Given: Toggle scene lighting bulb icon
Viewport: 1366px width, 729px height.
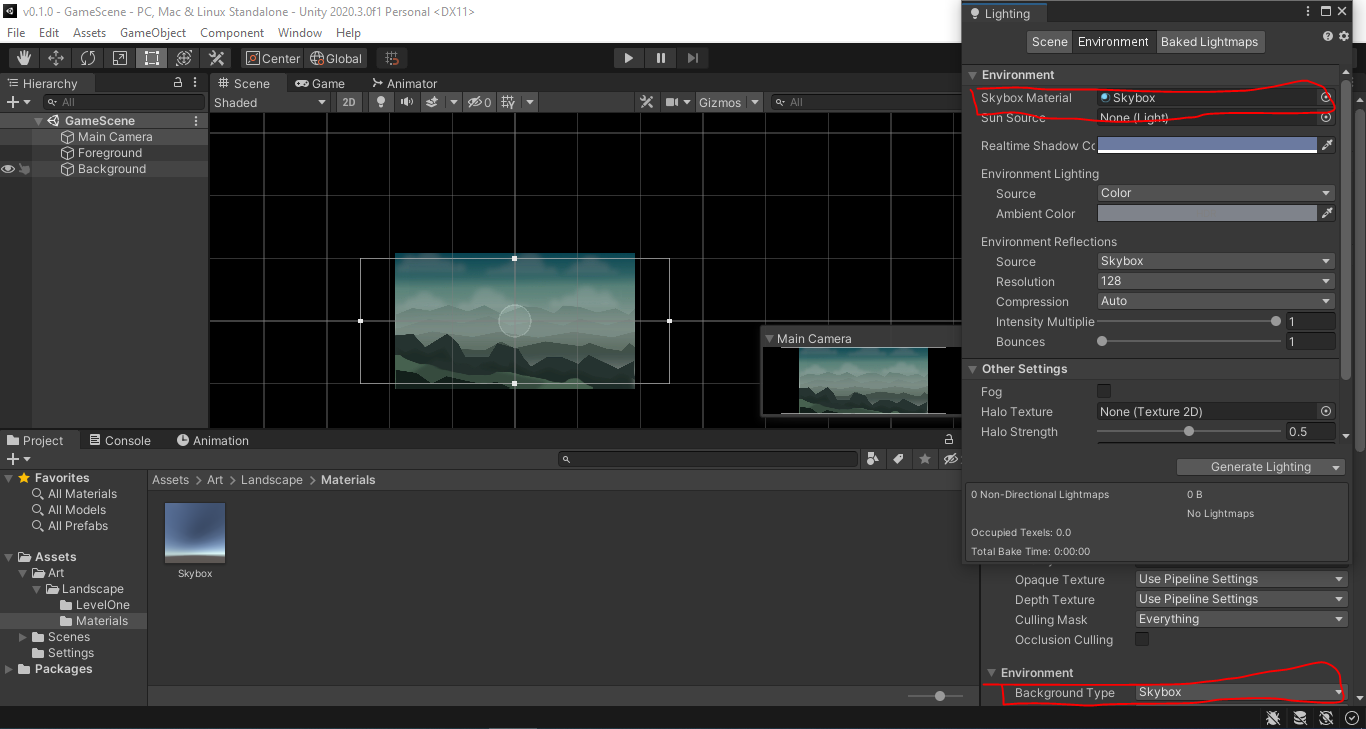Looking at the screenshot, I should point(380,102).
